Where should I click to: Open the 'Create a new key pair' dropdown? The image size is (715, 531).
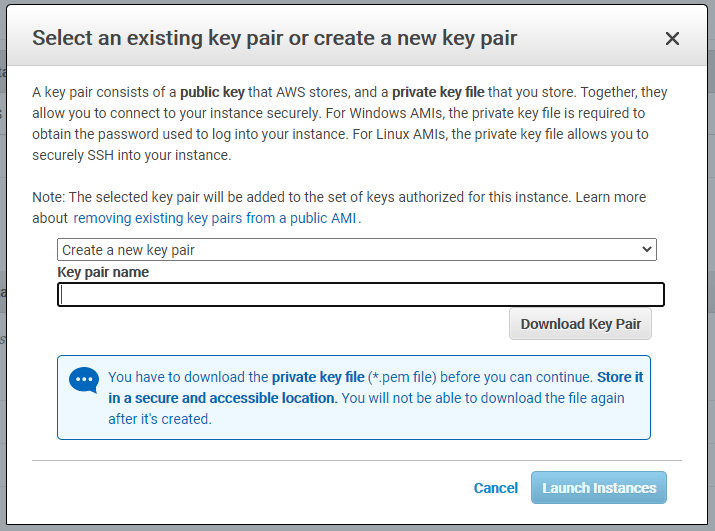coord(357,250)
